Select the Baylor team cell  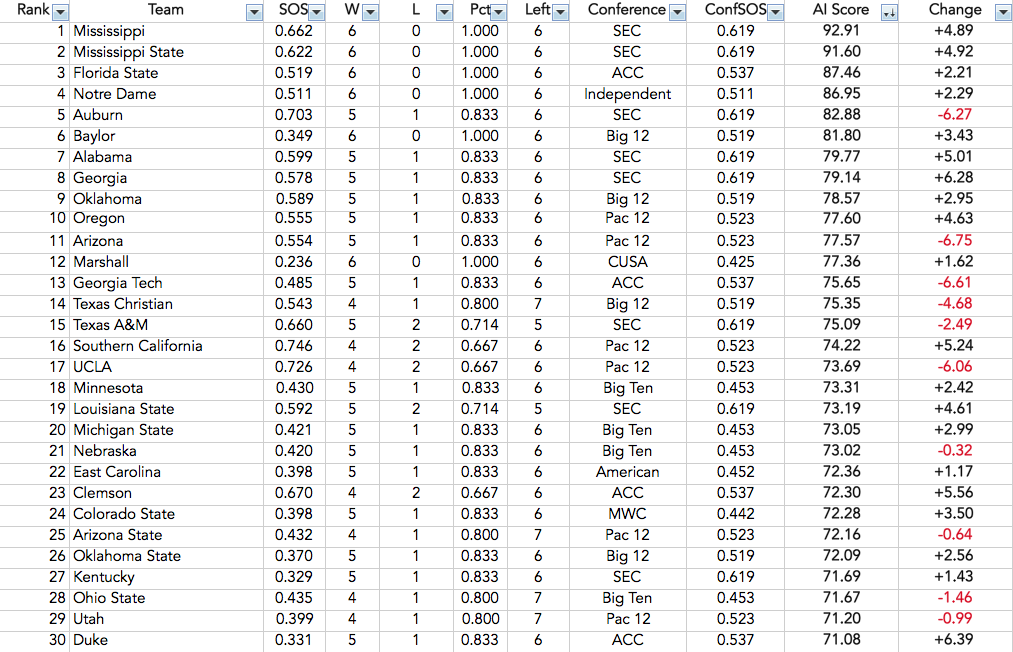point(166,136)
